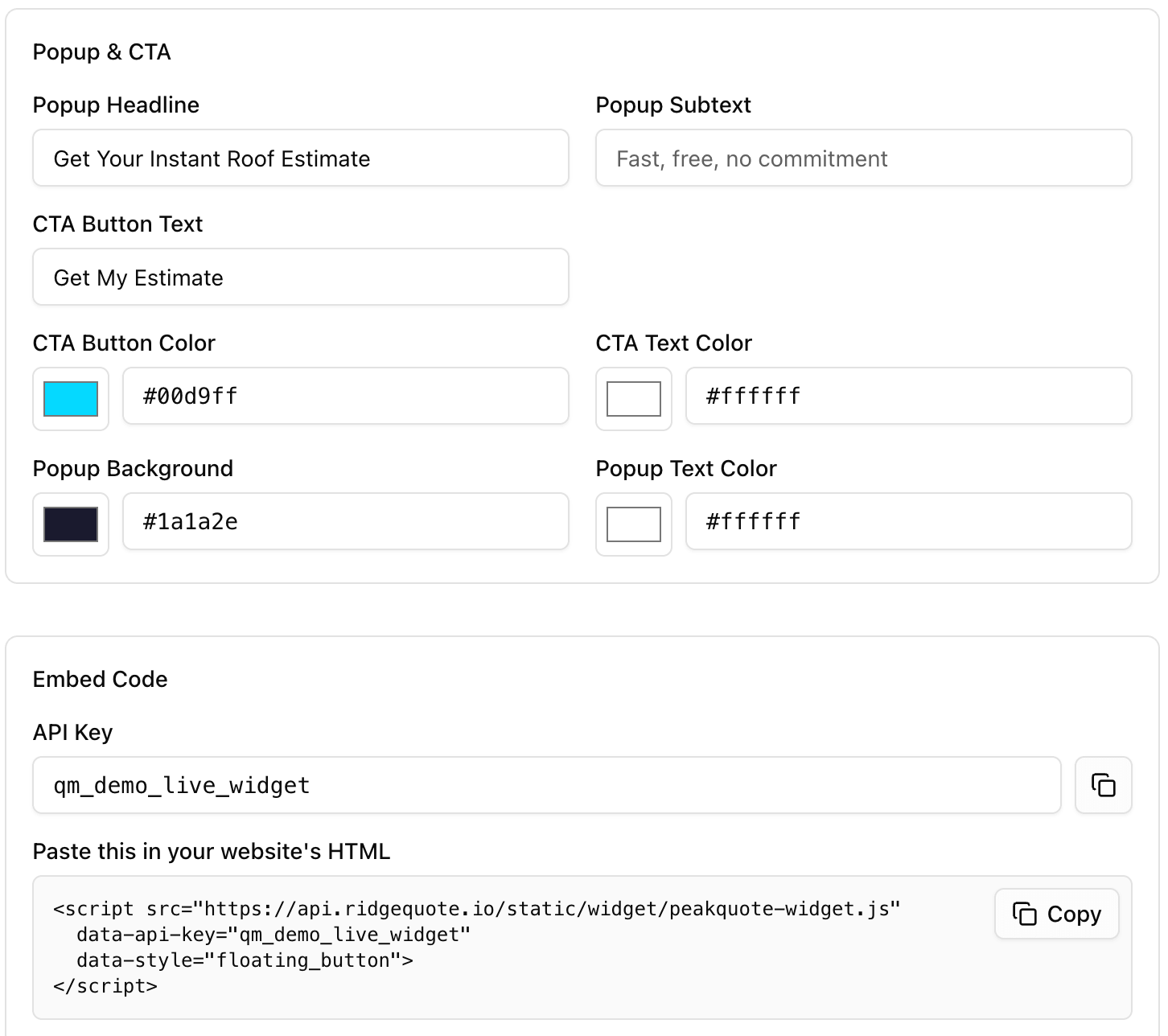Click the #1a1a2e Popup Background hex field
This screenshot has height=1036, width=1168.
345,521
